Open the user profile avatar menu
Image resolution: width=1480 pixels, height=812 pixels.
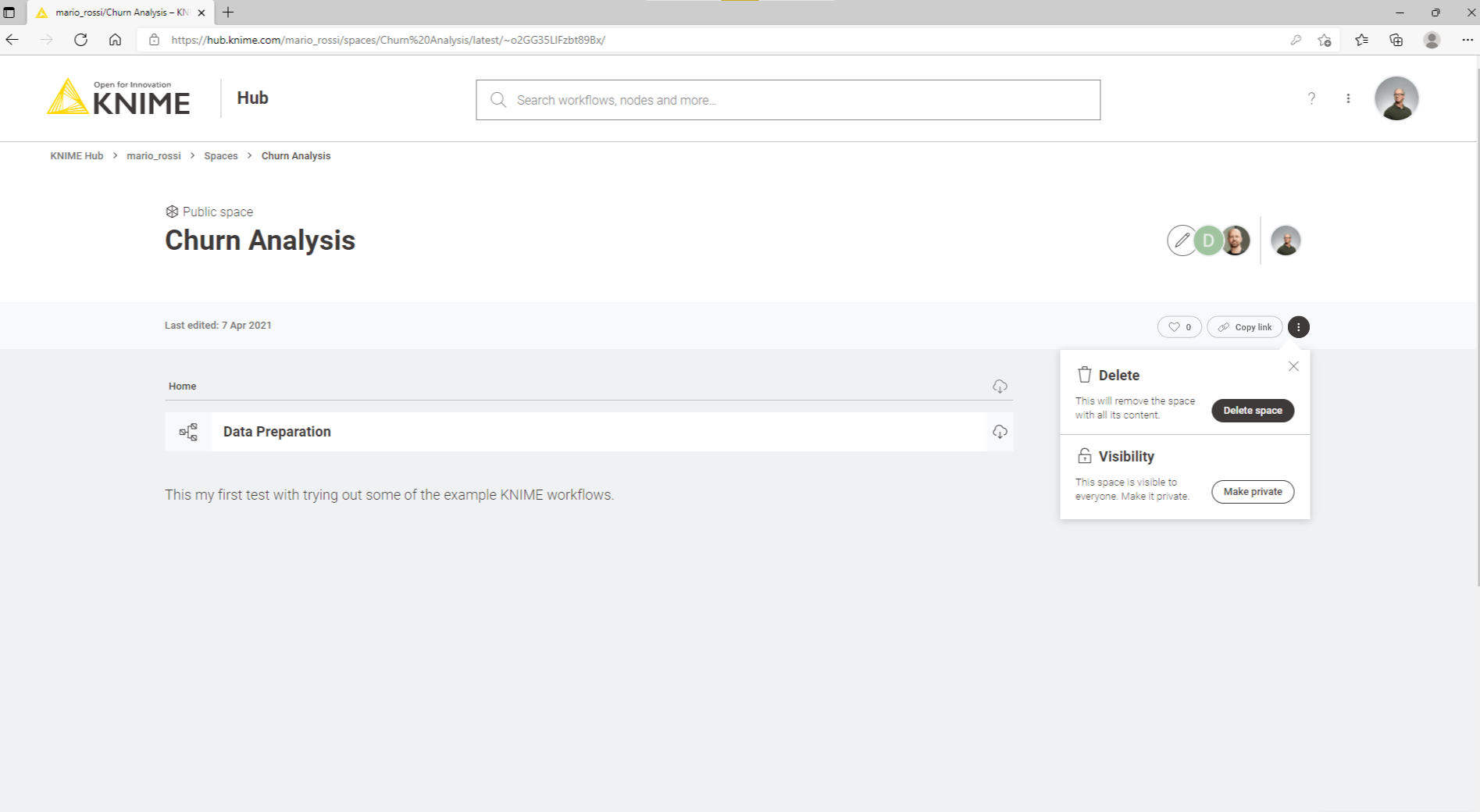(1396, 98)
